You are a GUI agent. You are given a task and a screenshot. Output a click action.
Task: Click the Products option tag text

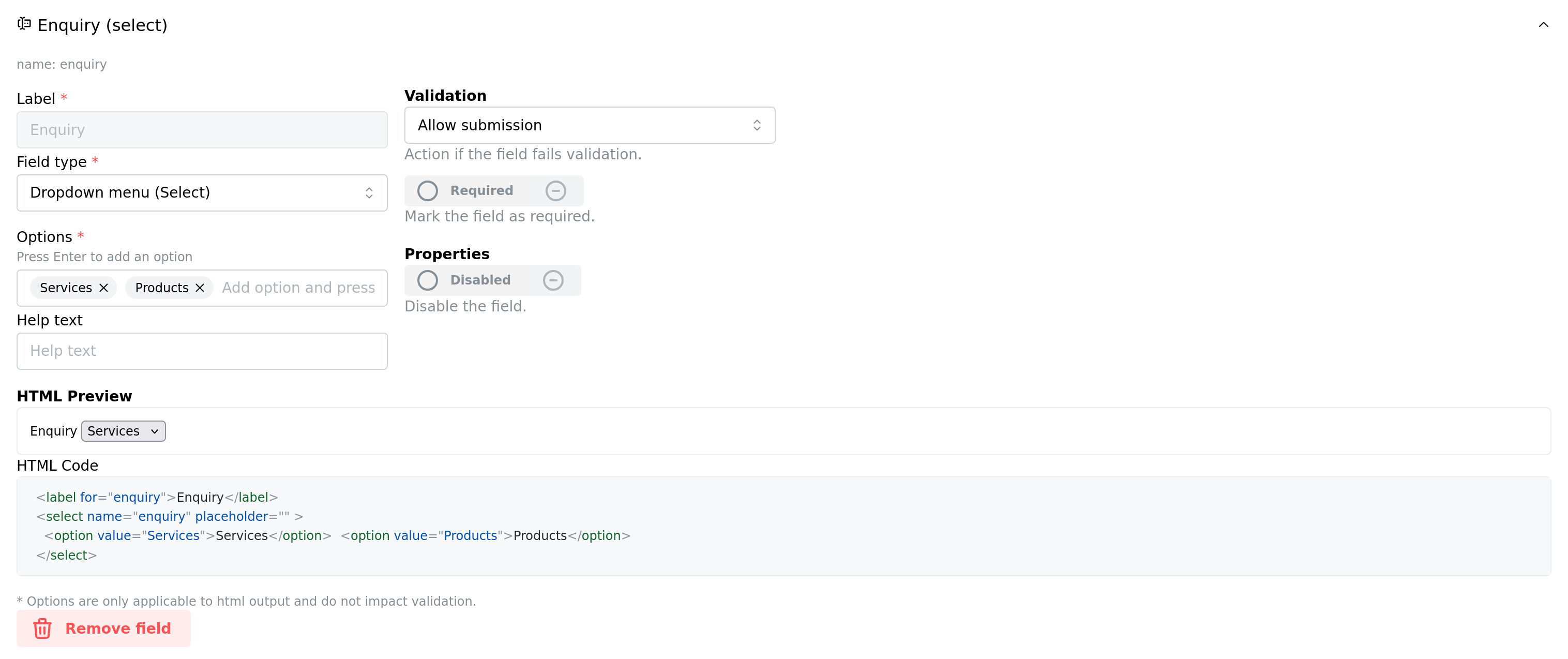click(162, 288)
